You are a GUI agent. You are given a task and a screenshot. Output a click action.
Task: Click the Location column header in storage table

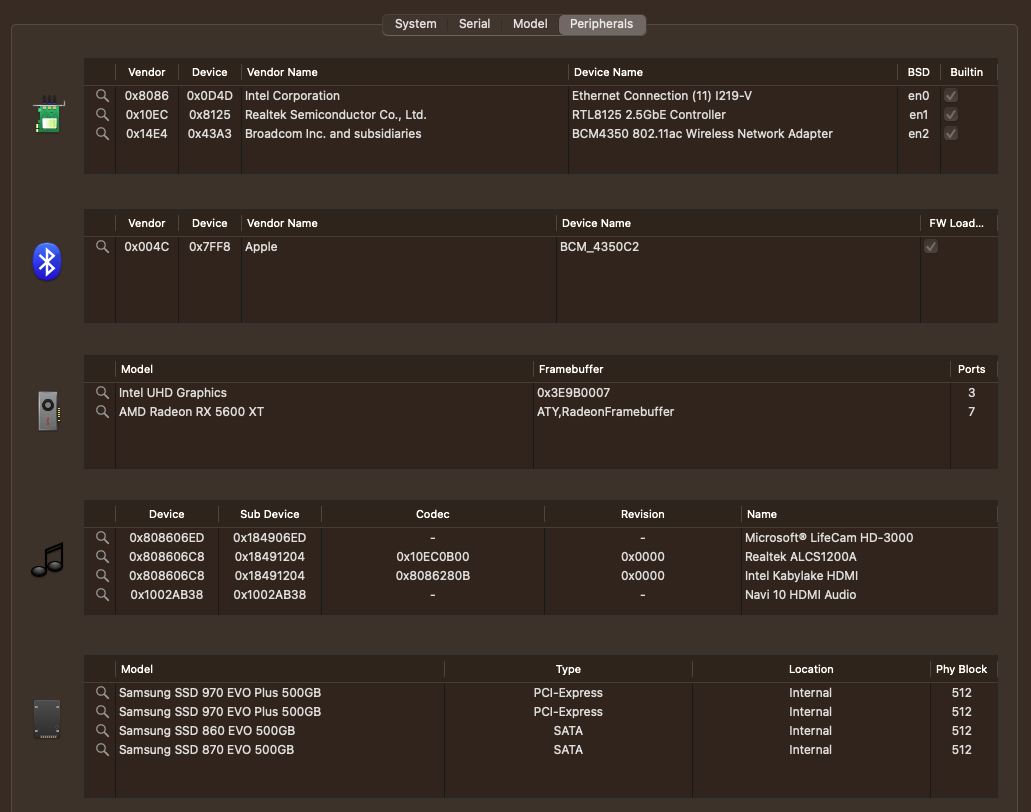pyautogui.click(x=811, y=669)
